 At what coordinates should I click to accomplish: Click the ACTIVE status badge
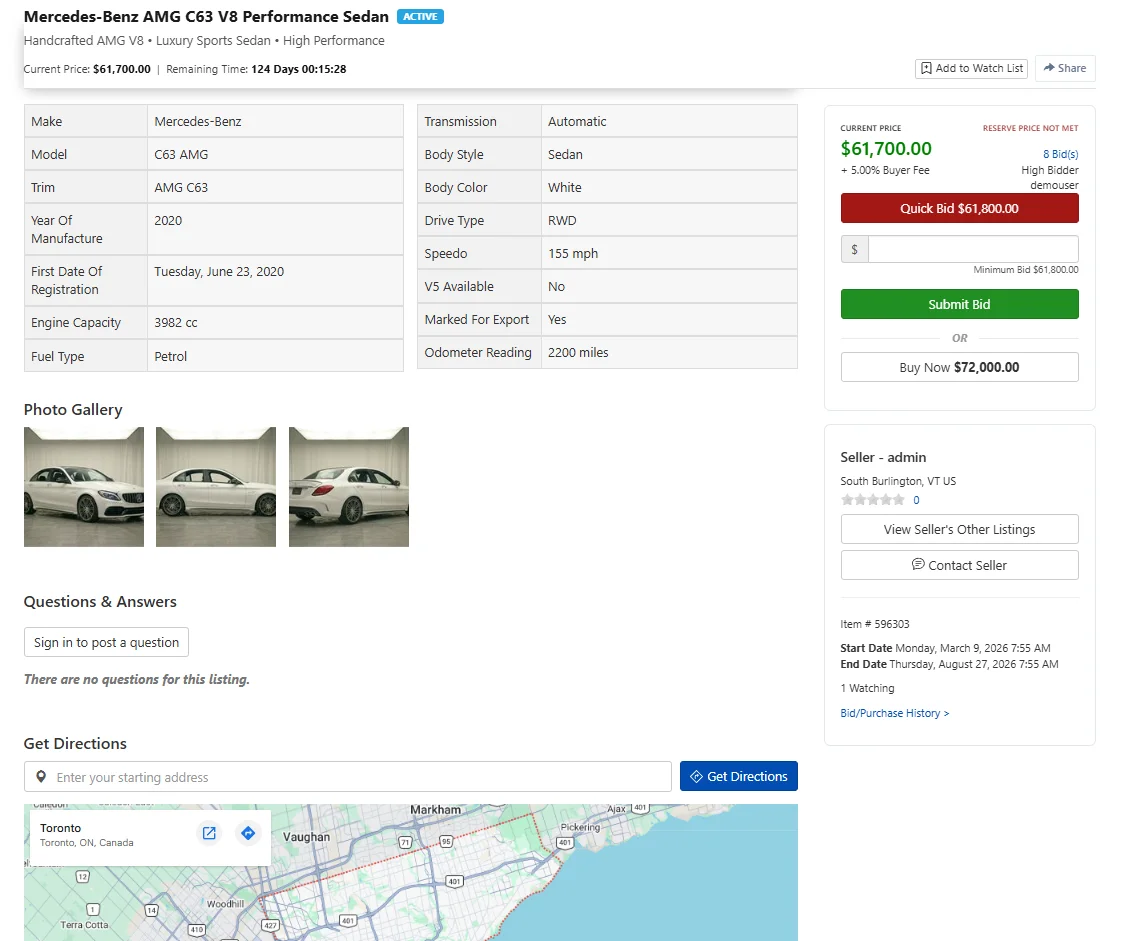420,16
